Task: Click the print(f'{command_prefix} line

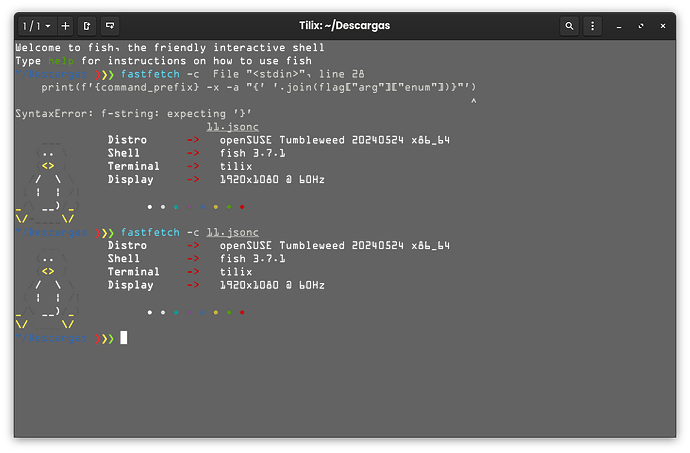Action: coord(259,87)
